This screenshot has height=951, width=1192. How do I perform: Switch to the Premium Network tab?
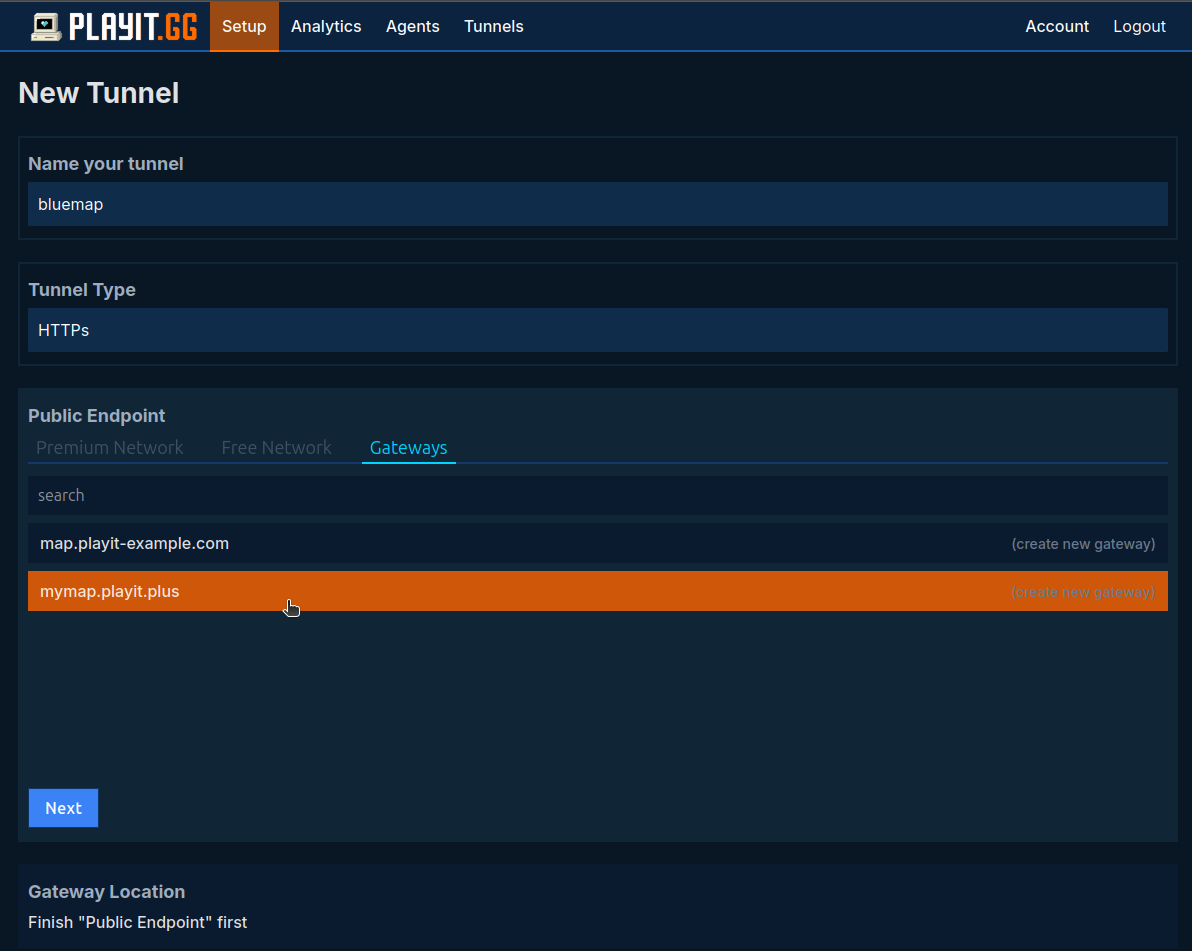110,448
